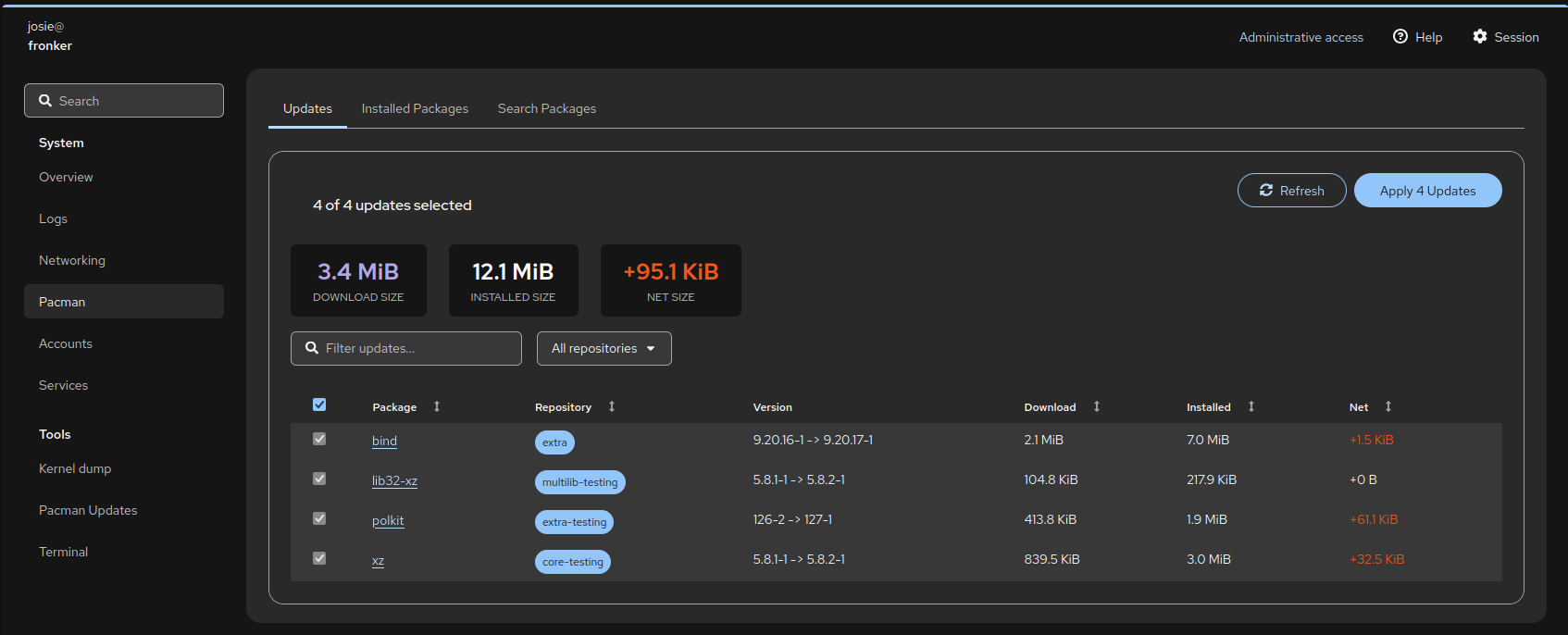This screenshot has width=1568, height=635.
Task: Sort by Repository column arrows icon
Action: [612, 406]
